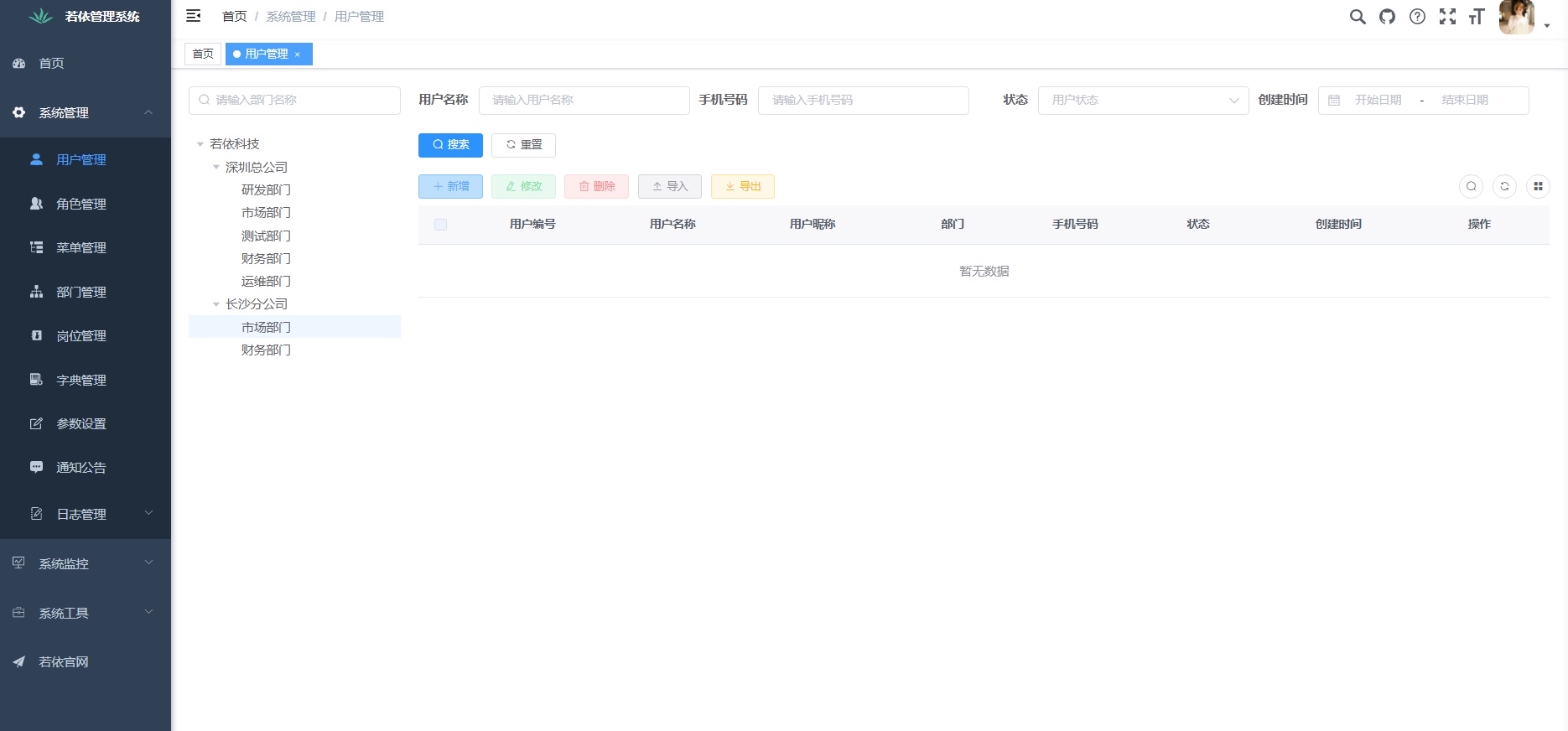
Task: Select 研发部门 in the department tree
Action: coord(266,190)
